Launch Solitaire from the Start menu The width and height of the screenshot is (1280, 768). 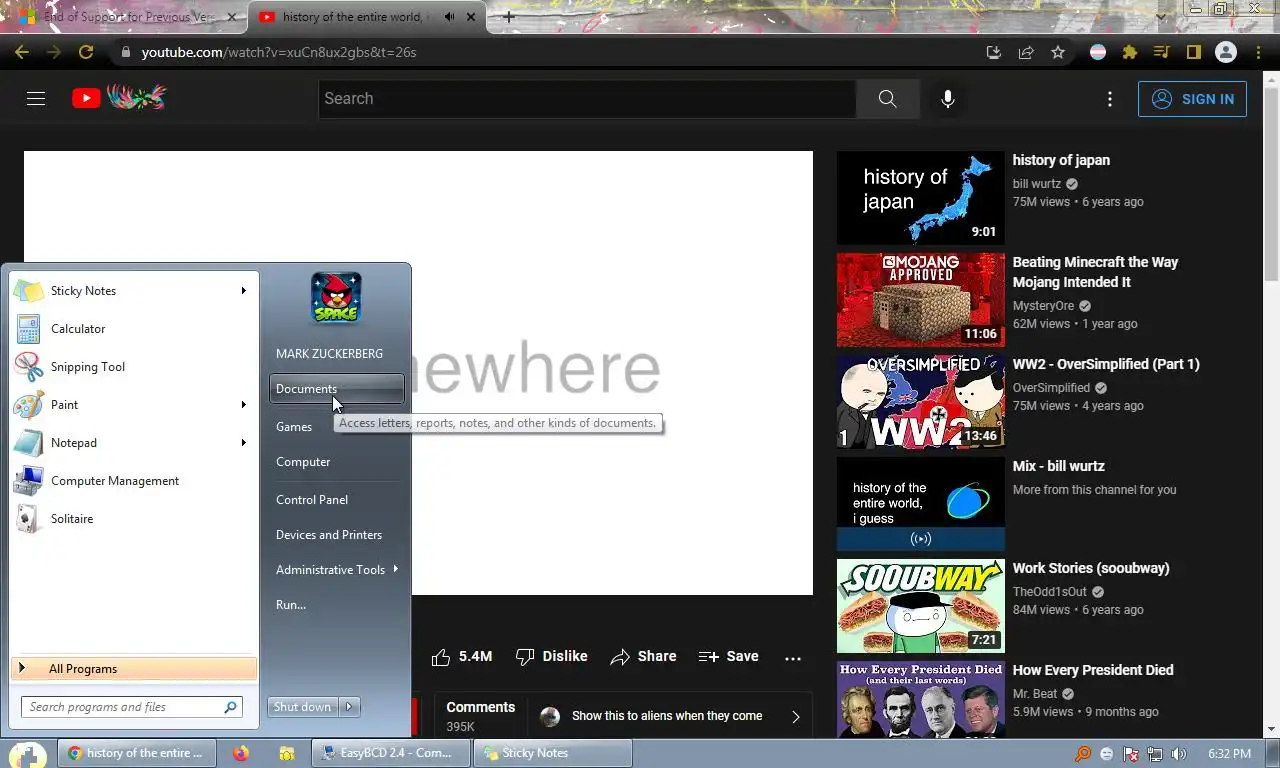132,519
